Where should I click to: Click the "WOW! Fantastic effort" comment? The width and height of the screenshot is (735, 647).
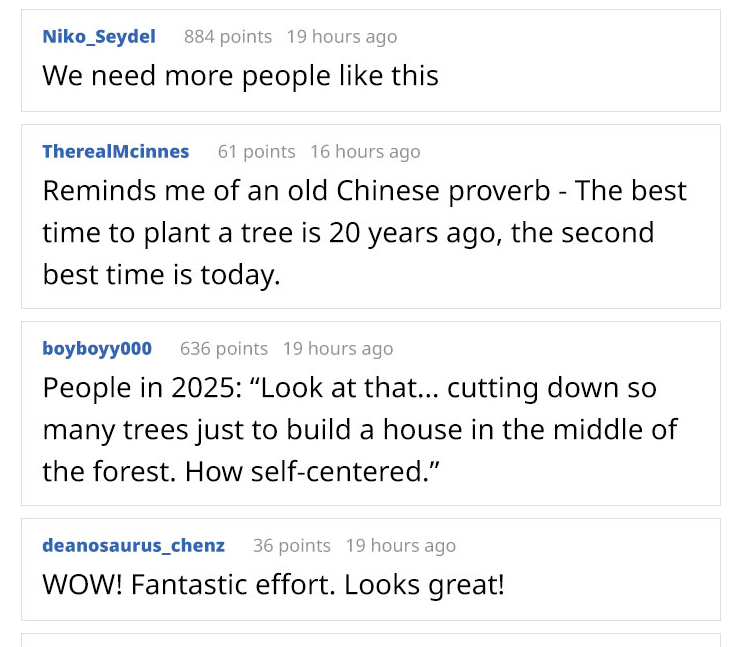(x=274, y=585)
